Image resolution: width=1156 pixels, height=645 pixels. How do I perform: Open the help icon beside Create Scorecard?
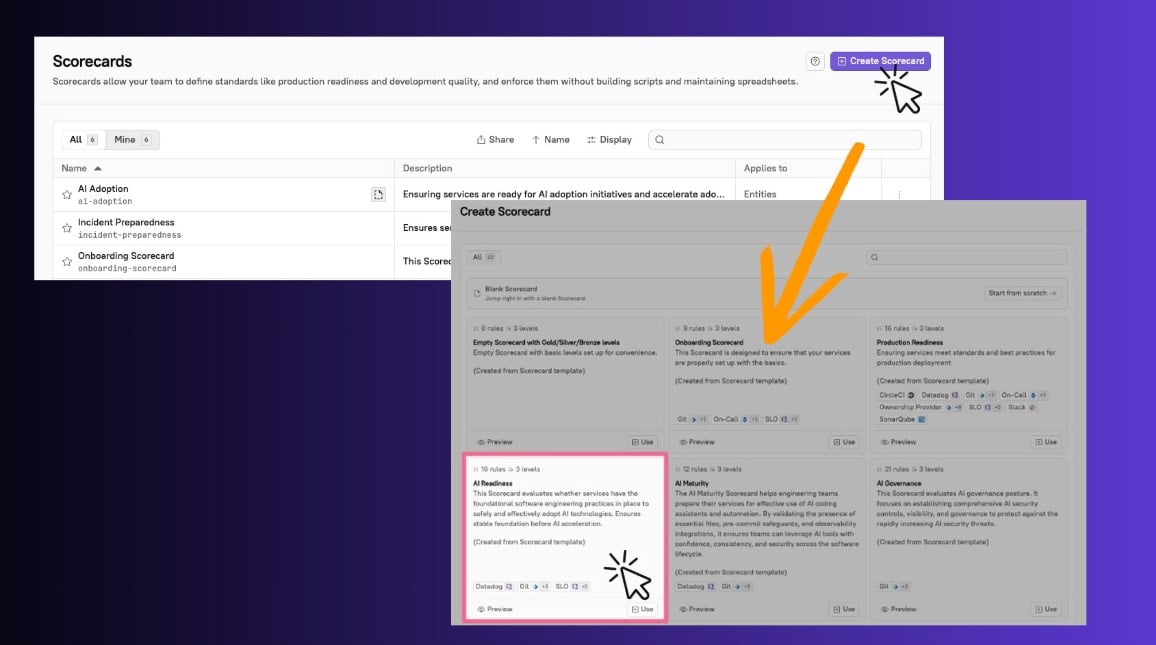[x=815, y=61]
